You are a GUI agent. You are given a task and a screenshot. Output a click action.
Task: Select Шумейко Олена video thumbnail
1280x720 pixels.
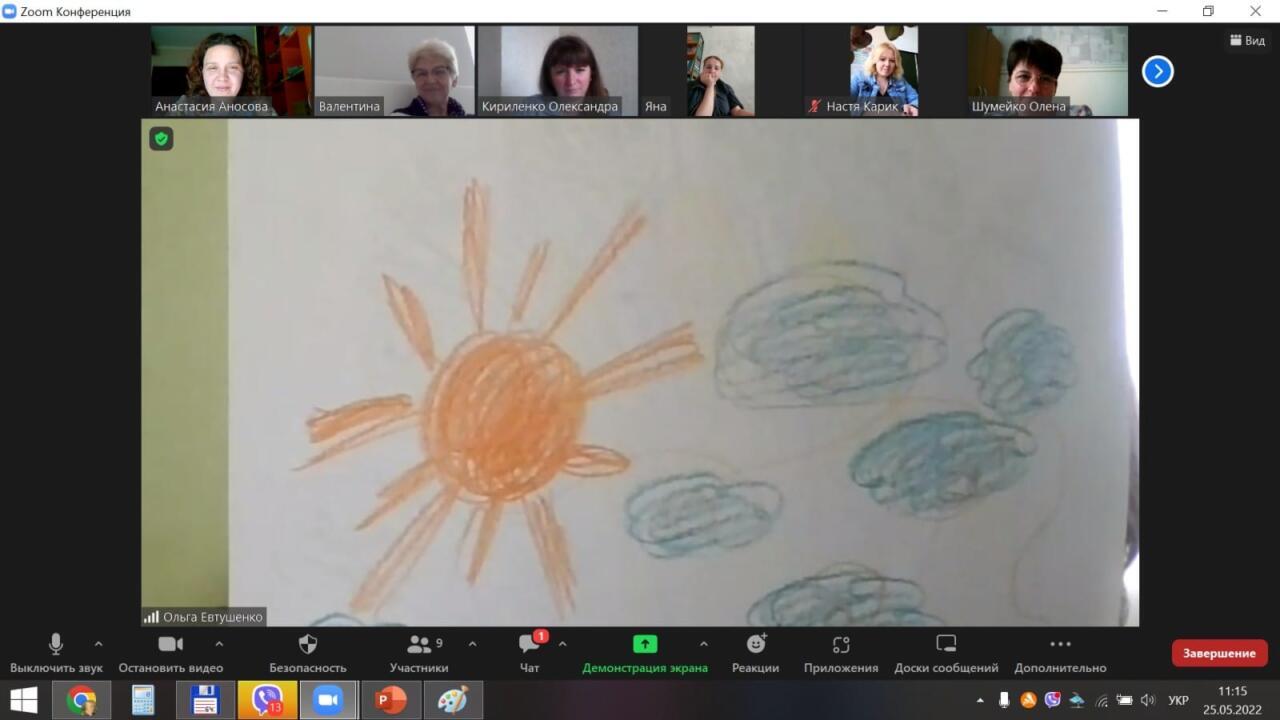1047,71
